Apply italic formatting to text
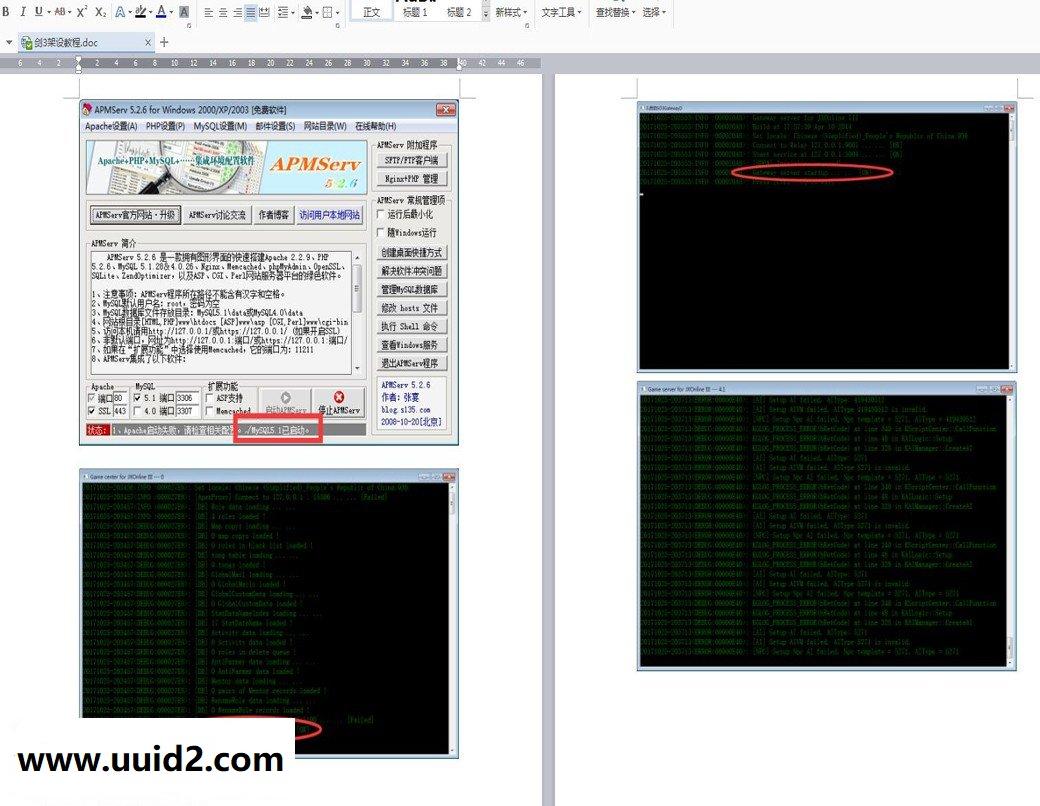 (x=21, y=12)
